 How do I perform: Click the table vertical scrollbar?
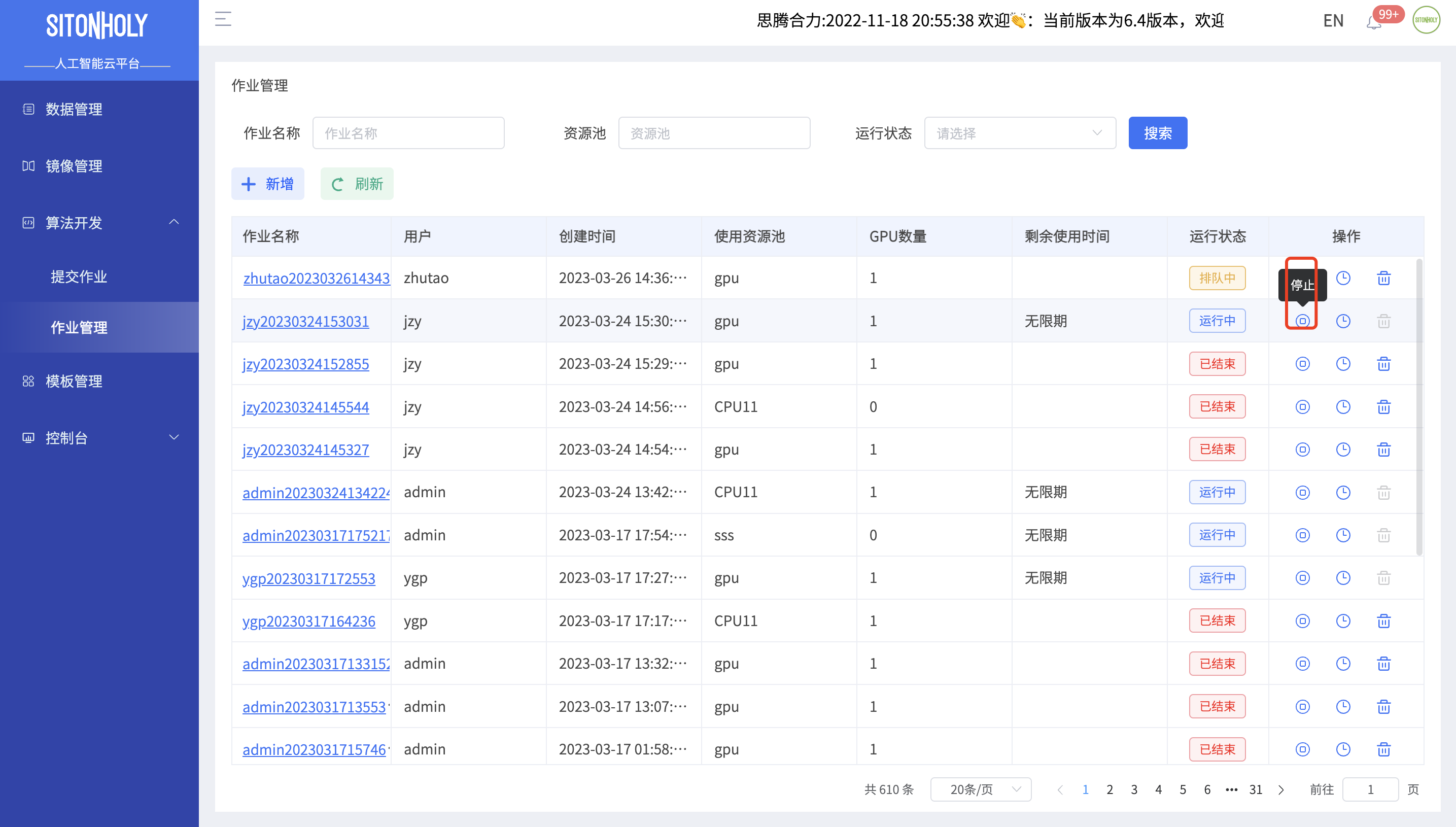click(1419, 407)
